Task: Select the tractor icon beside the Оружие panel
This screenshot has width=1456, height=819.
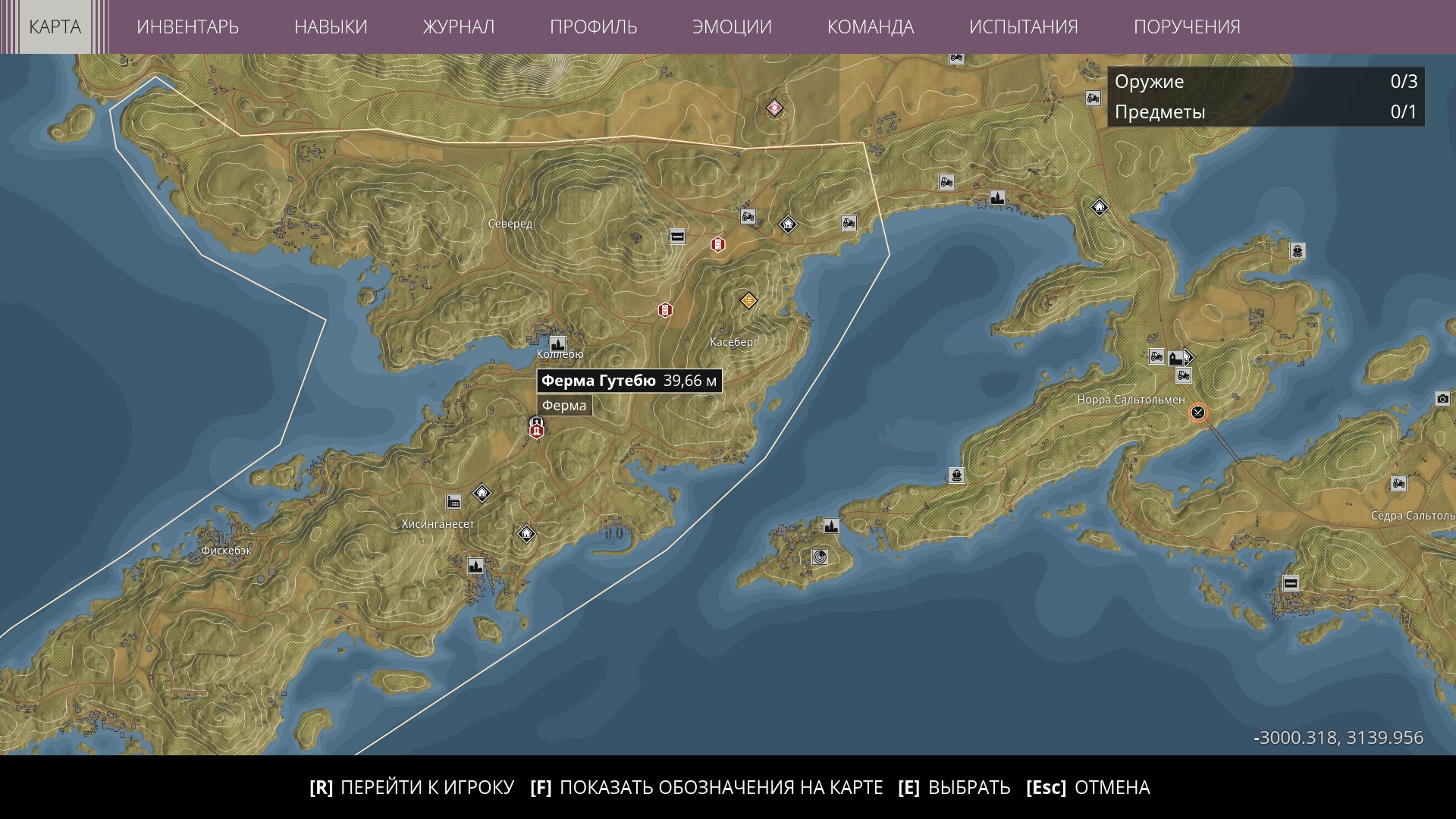Action: click(x=1093, y=98)
